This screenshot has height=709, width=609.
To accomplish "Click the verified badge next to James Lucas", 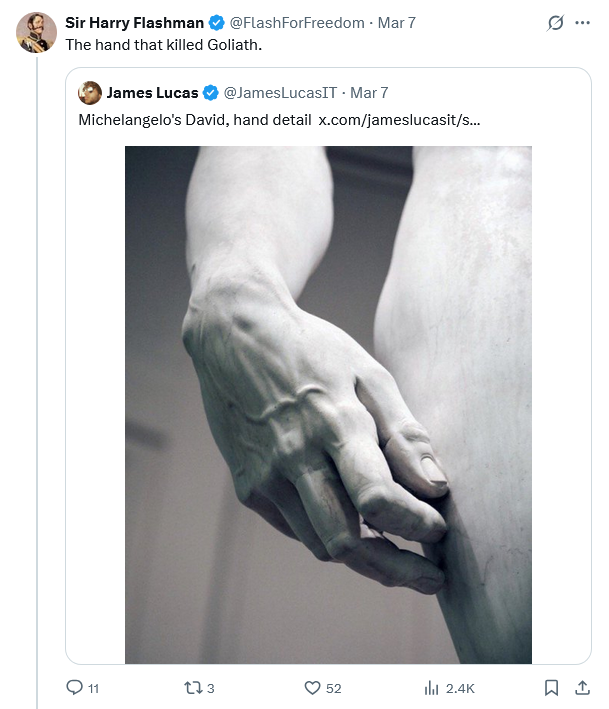I will coord(211,93).
